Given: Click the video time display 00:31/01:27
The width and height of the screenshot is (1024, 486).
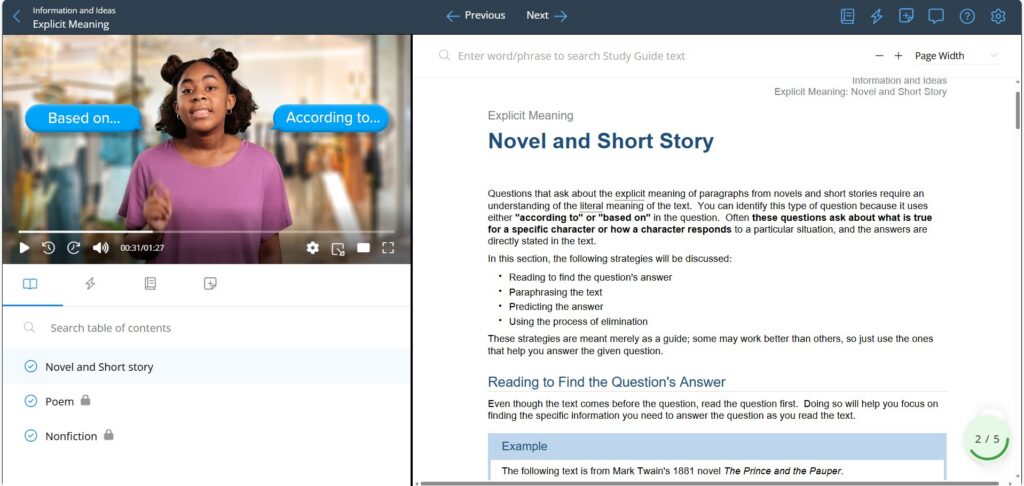Looking at the screenshot, I should click(x=142, y=248).
